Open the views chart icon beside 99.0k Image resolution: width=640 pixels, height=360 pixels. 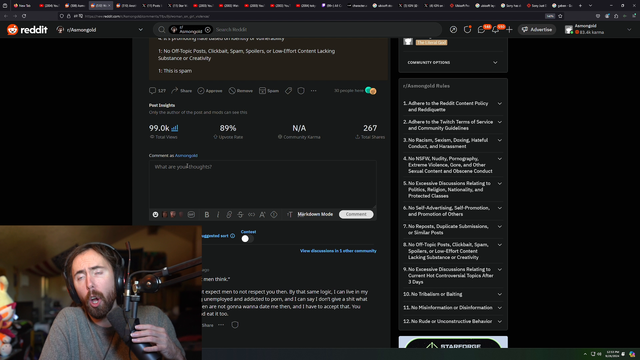[x=175, y=128]
